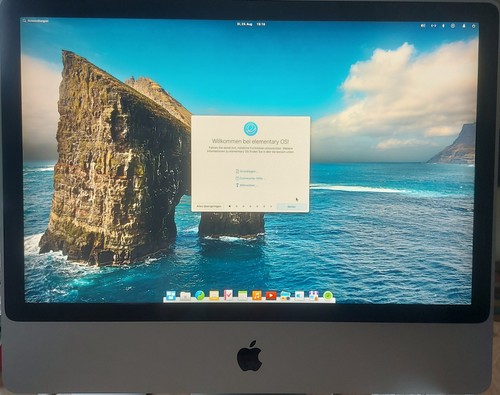
Task: Open the first link with the document icon
Action: click(247, 171)
